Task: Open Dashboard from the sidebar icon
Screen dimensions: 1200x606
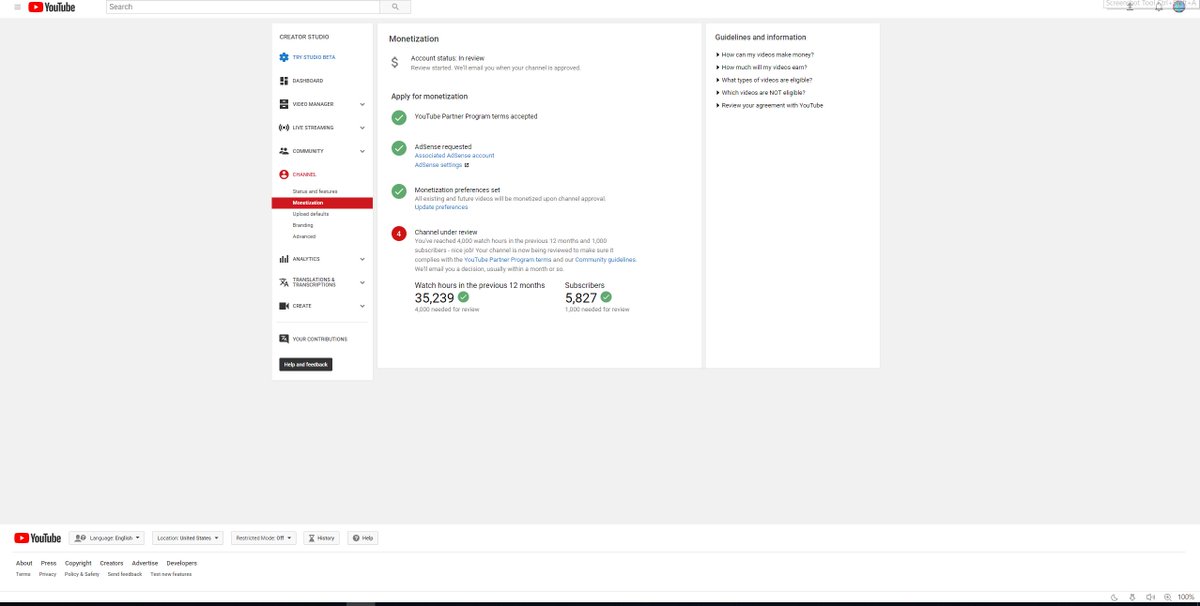Action: pyautogui.click(x=284, y=80)
